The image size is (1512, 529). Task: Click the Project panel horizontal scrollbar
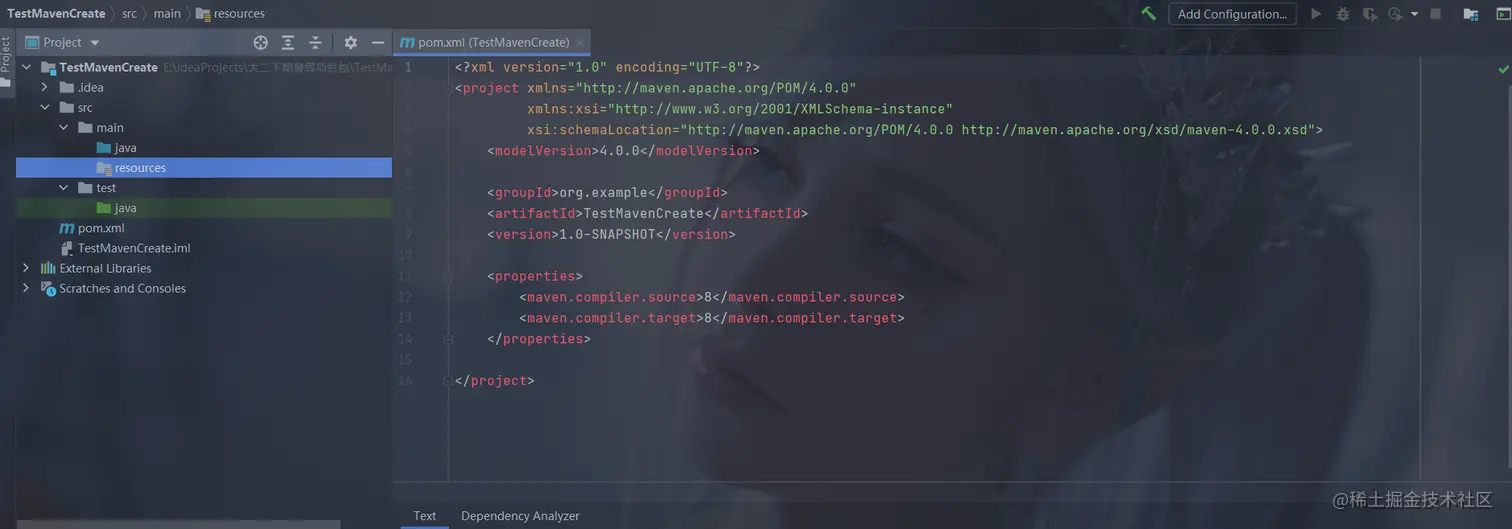coord(178,524)
